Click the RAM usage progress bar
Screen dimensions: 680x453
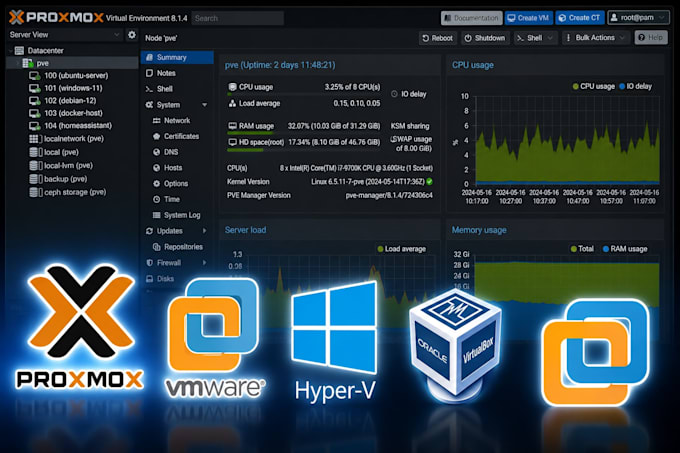coord(304,133)
